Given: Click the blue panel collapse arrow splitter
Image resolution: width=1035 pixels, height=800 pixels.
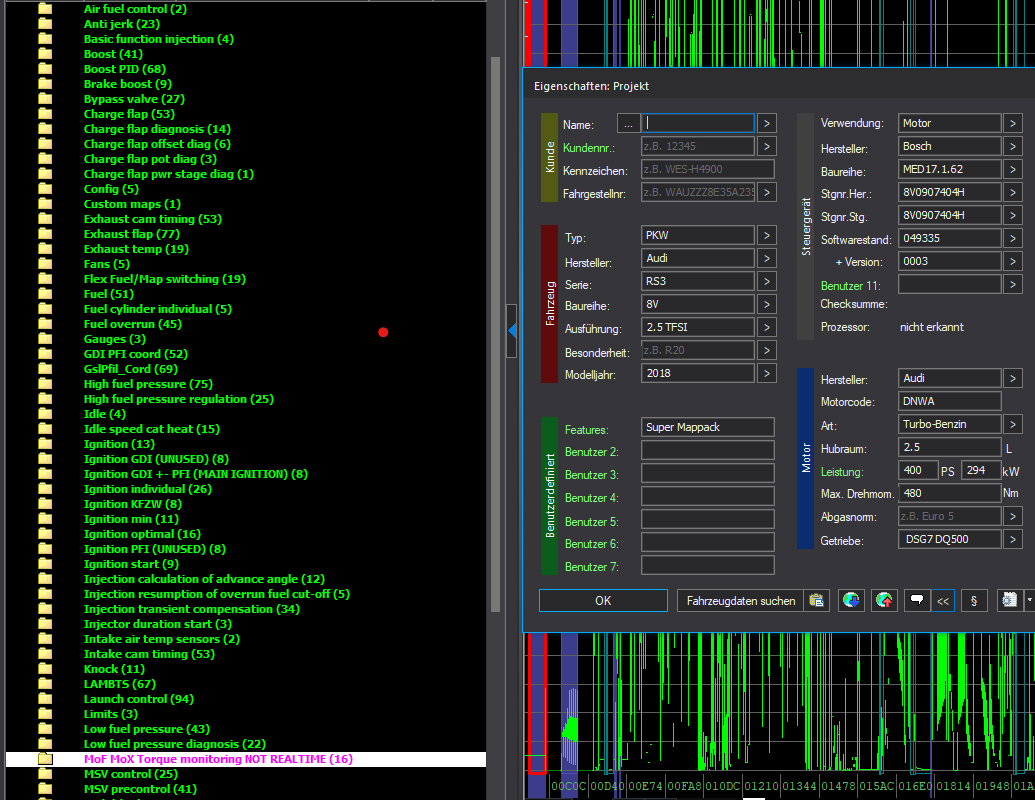Looking at the screenshot, I should (x=512, y=331).
